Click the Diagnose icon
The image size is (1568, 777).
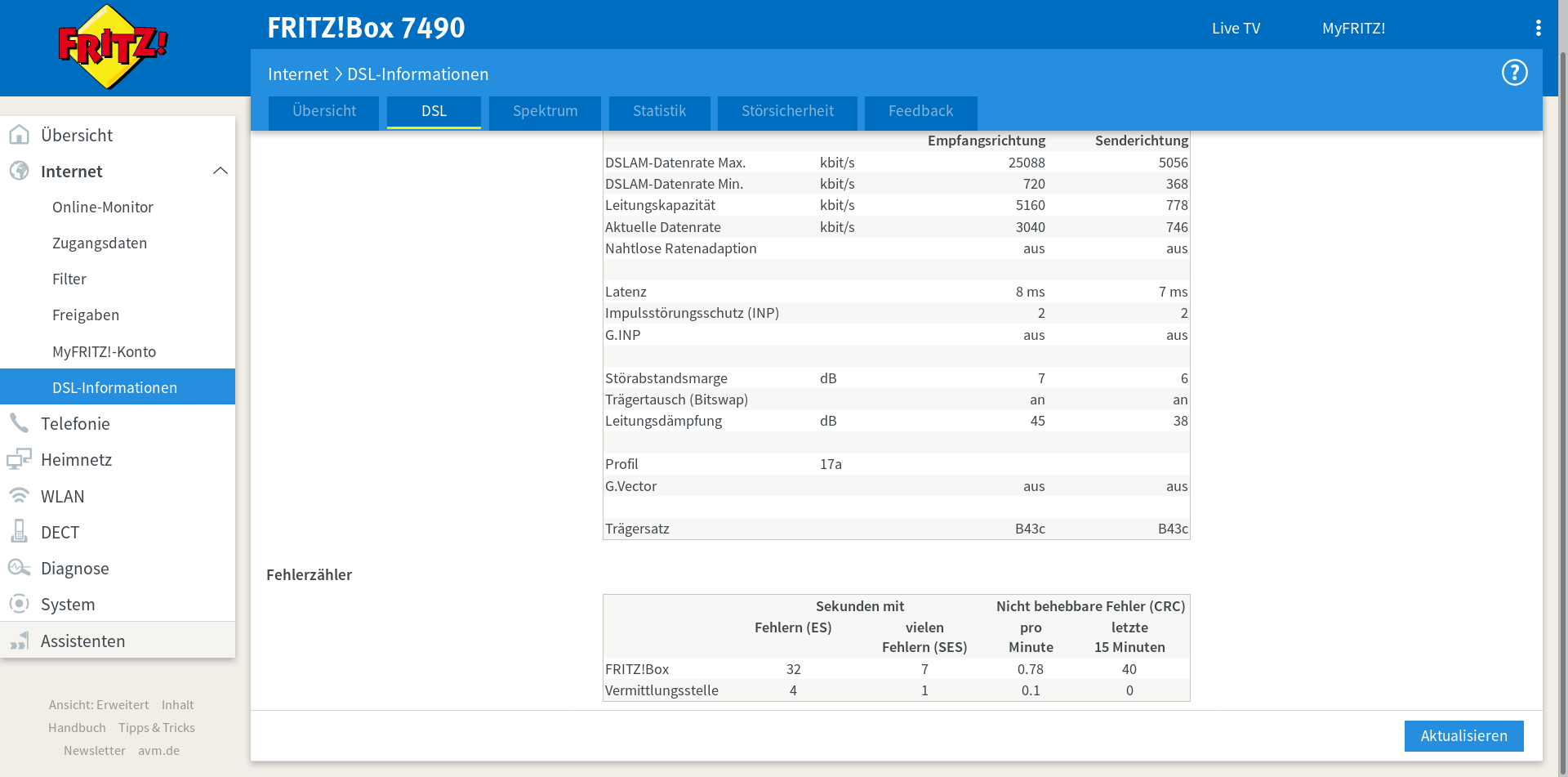(x=19, y=568)
